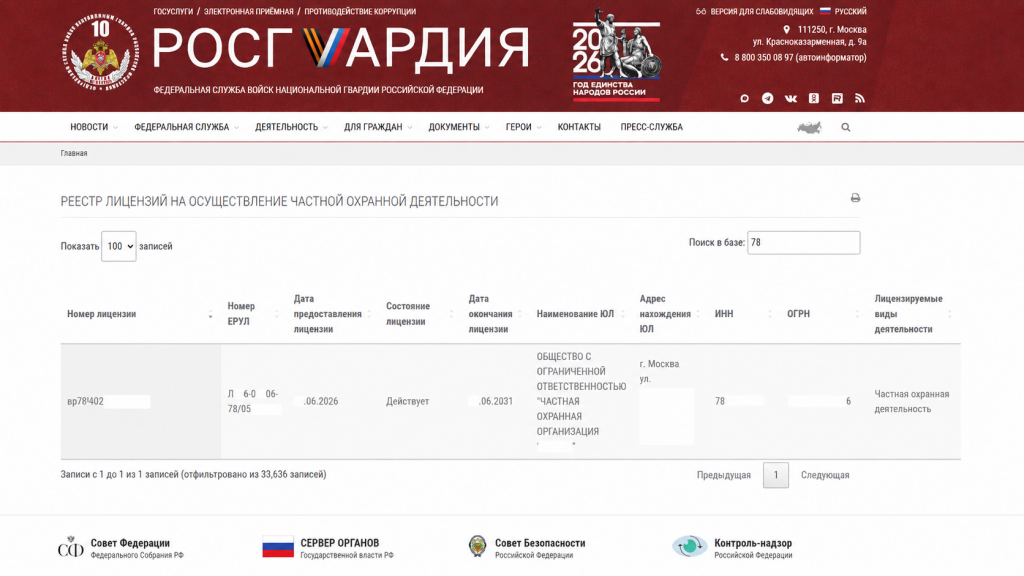This screenshot has width=1024, height=576.
Task: Open the VK social network icon
Action: pyautogui.click(x=791, y=99)
